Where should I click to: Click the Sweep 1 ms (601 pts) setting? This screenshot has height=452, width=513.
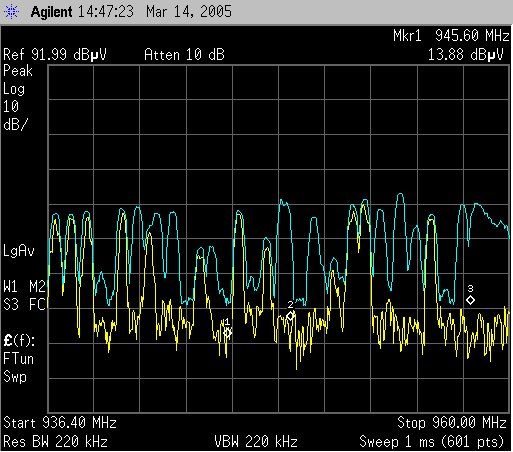pos(432,442)
